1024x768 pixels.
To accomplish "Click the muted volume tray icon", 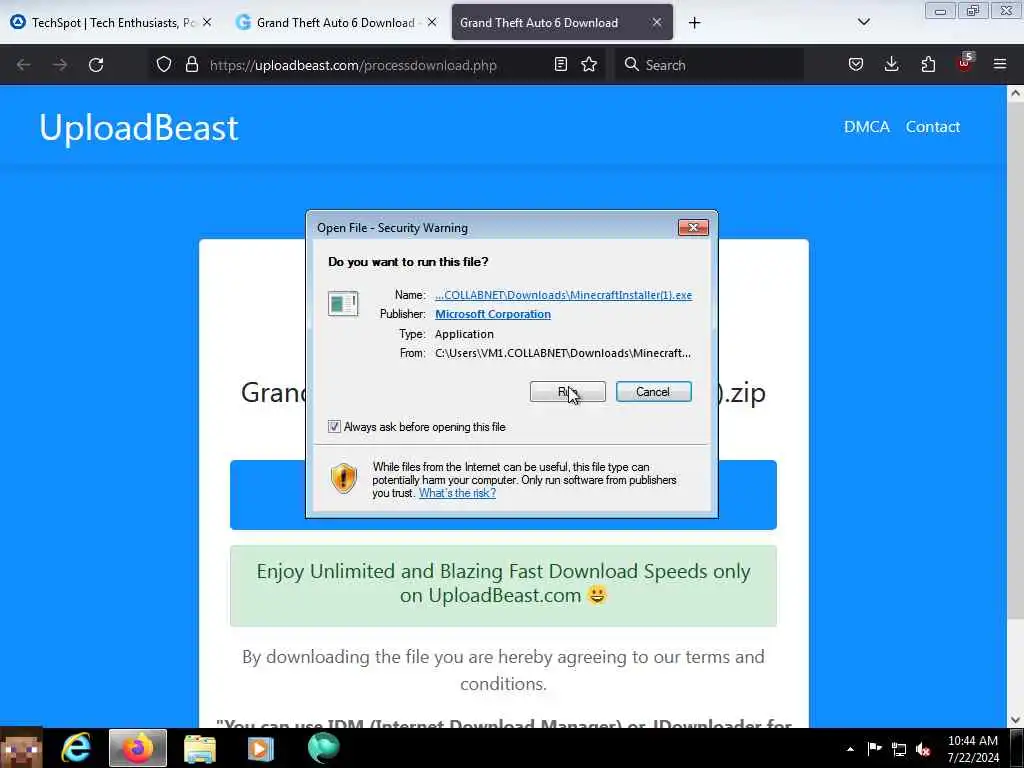I will pyautogui.click(x=923, y=749).
